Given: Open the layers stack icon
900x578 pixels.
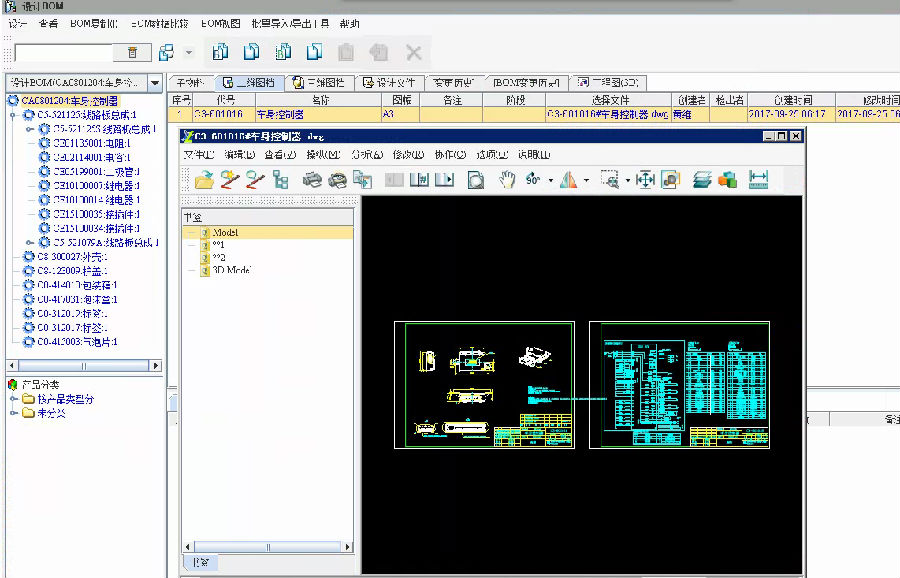Looking at the screenshot, I should pyautogui.click(x=703, y=180).
